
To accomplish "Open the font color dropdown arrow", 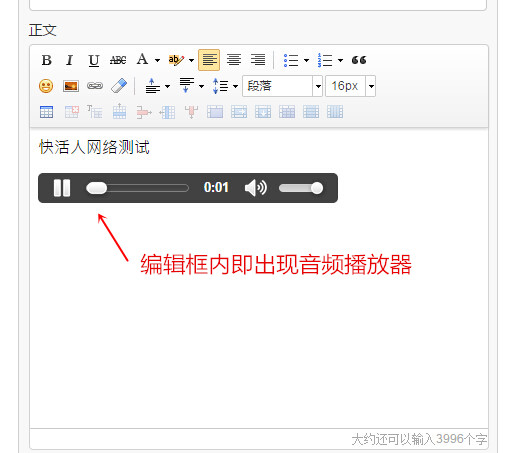I will click(x=157, y=61).
